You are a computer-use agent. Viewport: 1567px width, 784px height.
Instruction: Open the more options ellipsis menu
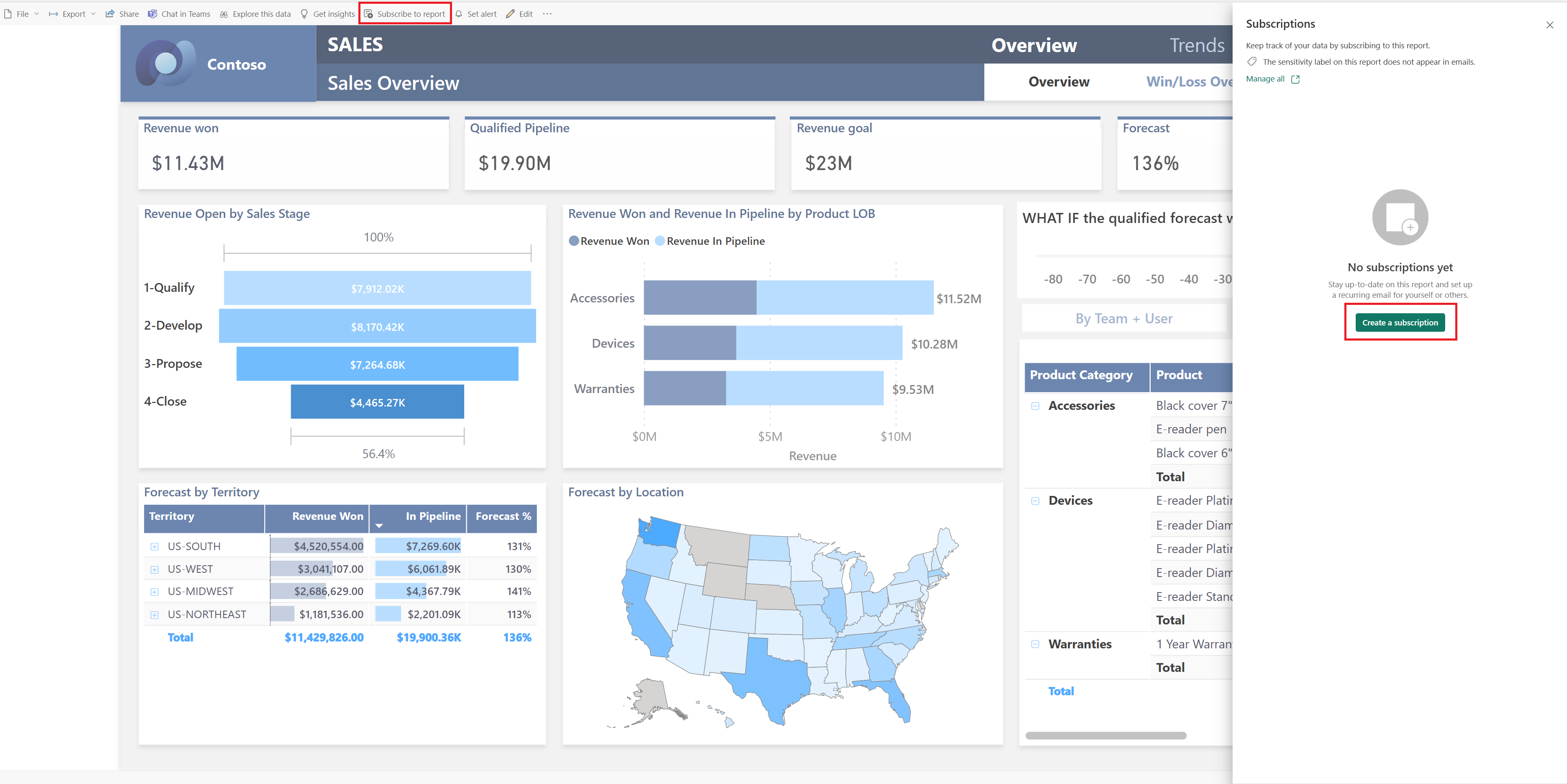point(547,14)
